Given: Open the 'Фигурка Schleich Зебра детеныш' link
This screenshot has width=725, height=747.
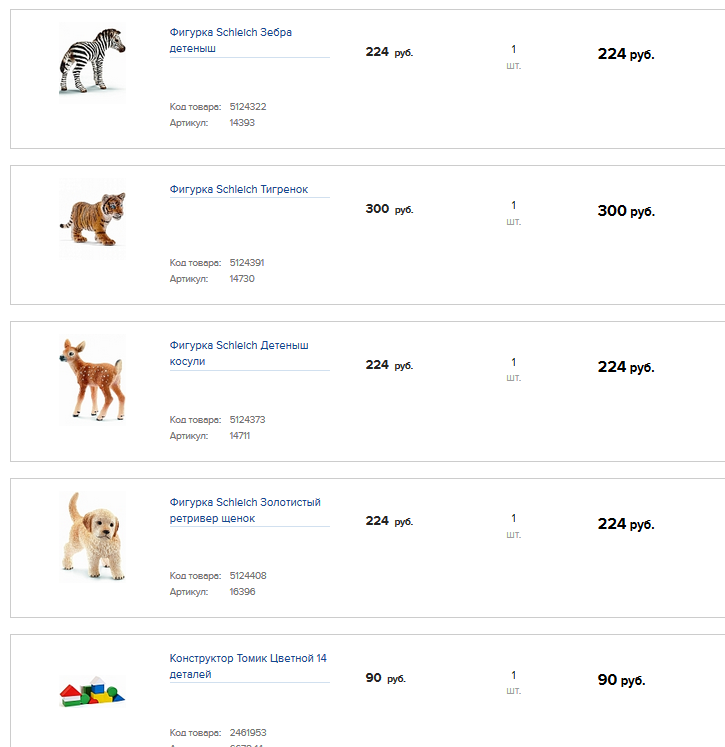Looking at the screenshot, I should [231, 40].
